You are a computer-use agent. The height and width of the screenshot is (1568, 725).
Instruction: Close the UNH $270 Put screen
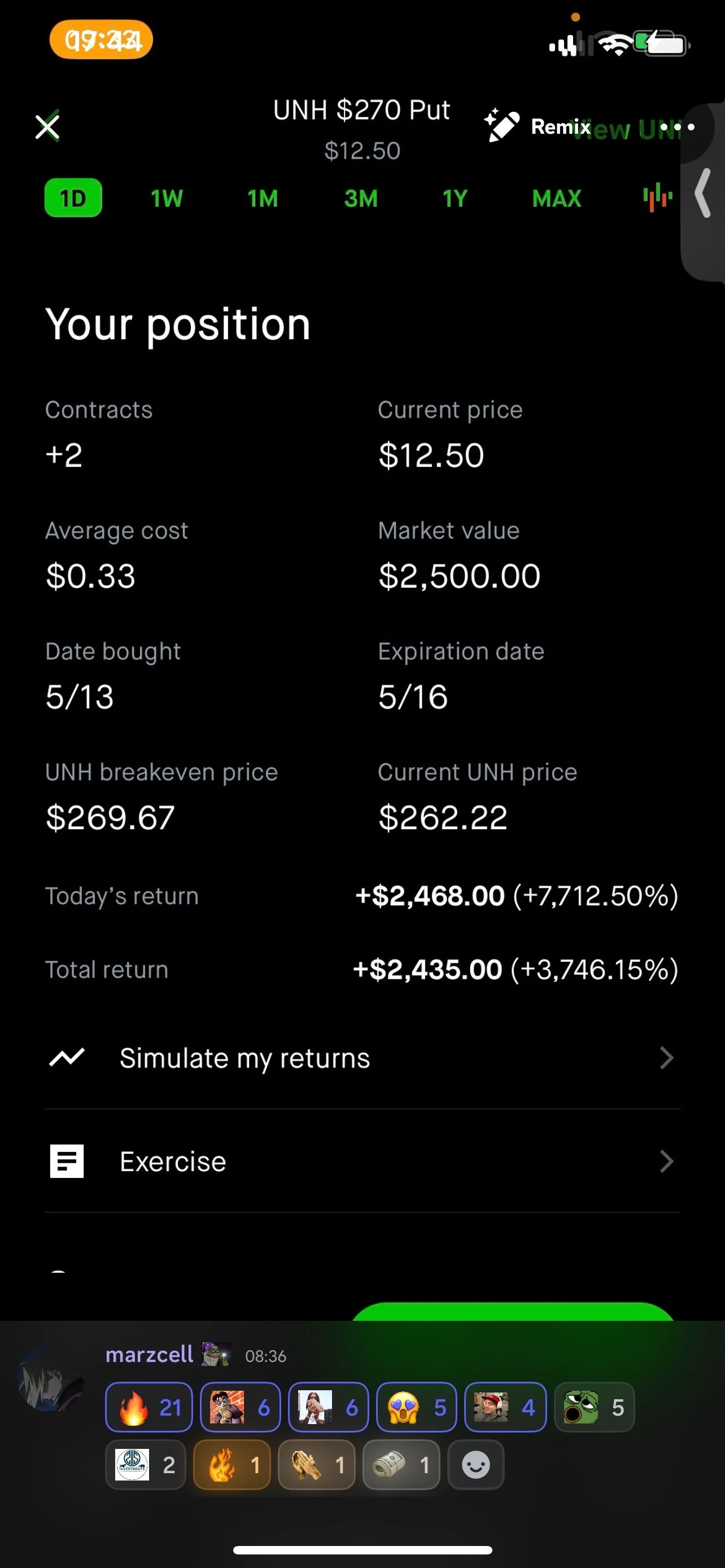pos(47,126)
